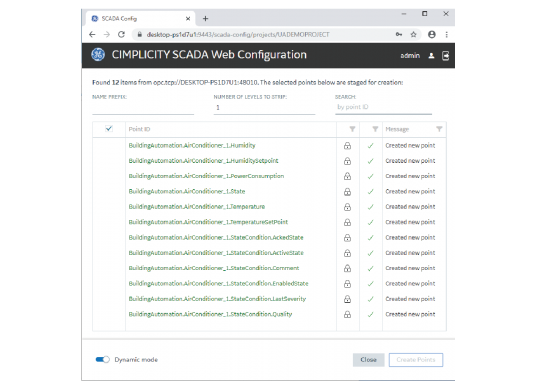The width and height of the screenshot is (536, 390).
Task: Reload the page in browser
Action: pos(121,34)
